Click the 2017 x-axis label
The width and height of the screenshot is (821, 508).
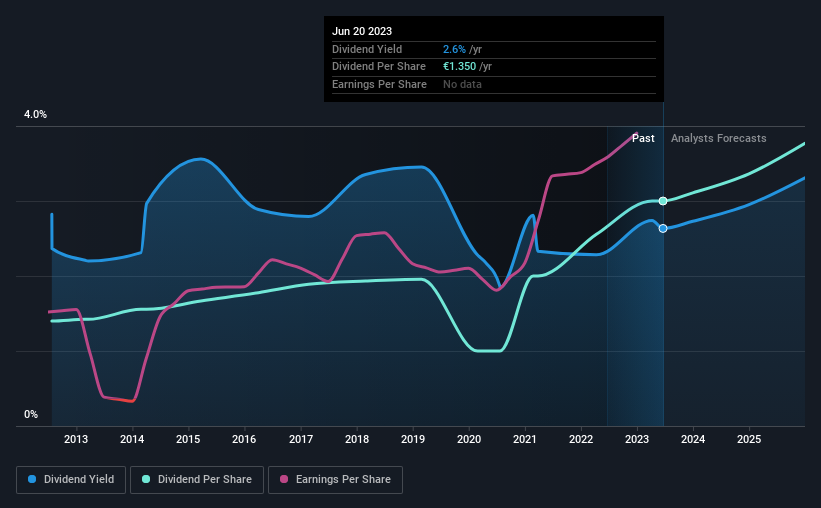click(x=301, y=439)
